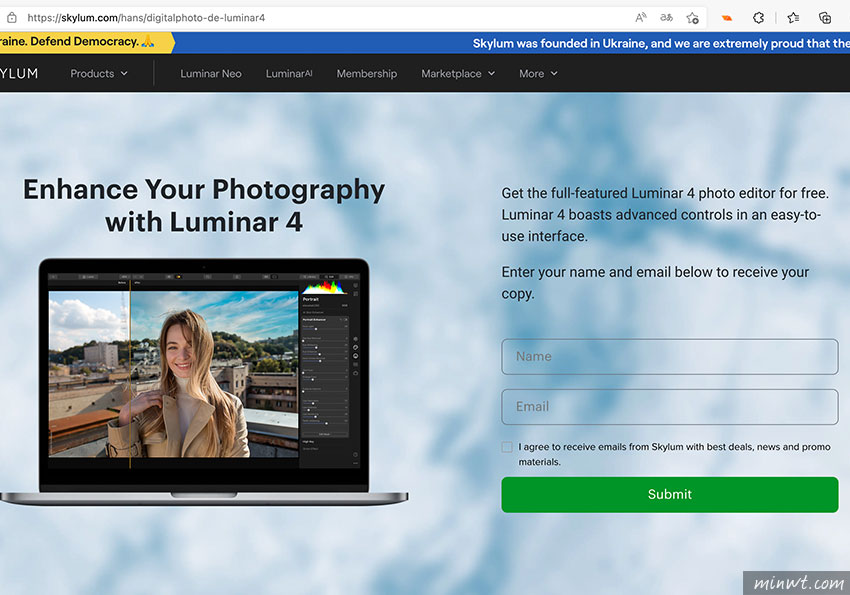Click the green Submit button
This screenshot has width=850, height=595.
(x=669, y=495)
